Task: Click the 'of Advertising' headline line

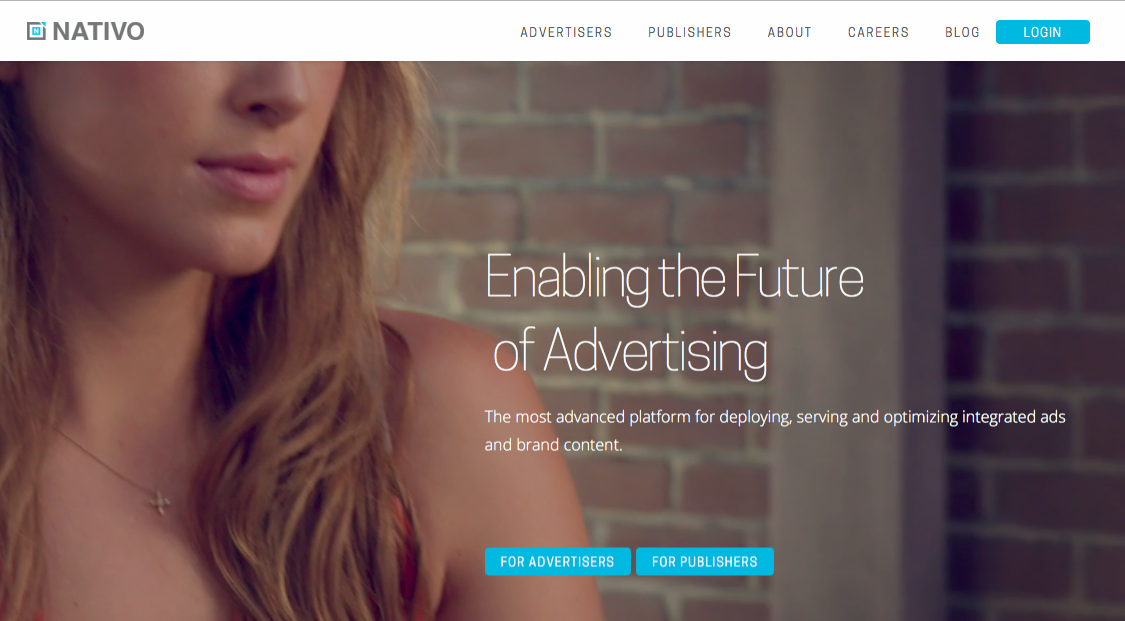Action: (x=630, y=351)
